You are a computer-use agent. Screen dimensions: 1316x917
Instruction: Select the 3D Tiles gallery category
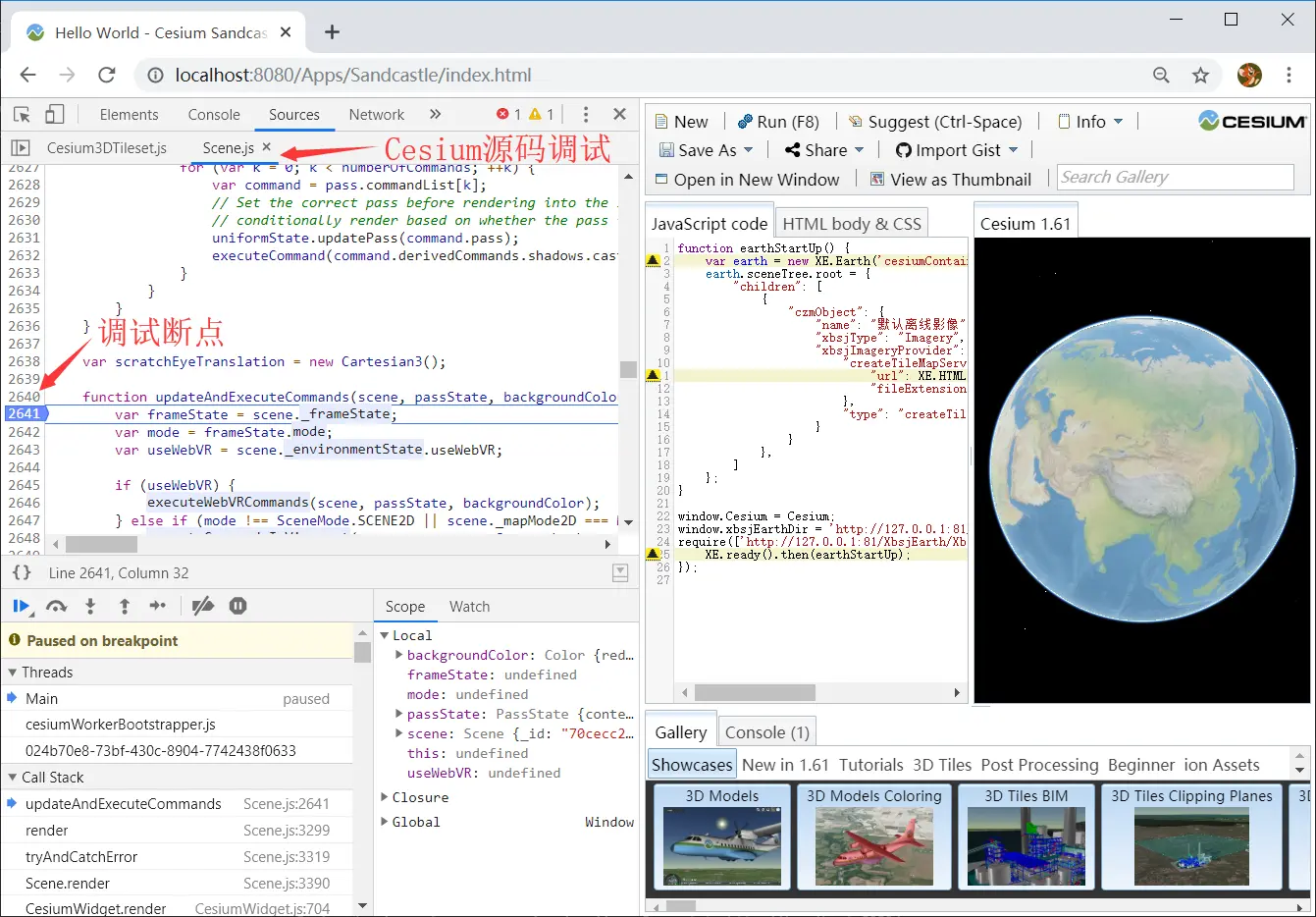pos(942,765)
